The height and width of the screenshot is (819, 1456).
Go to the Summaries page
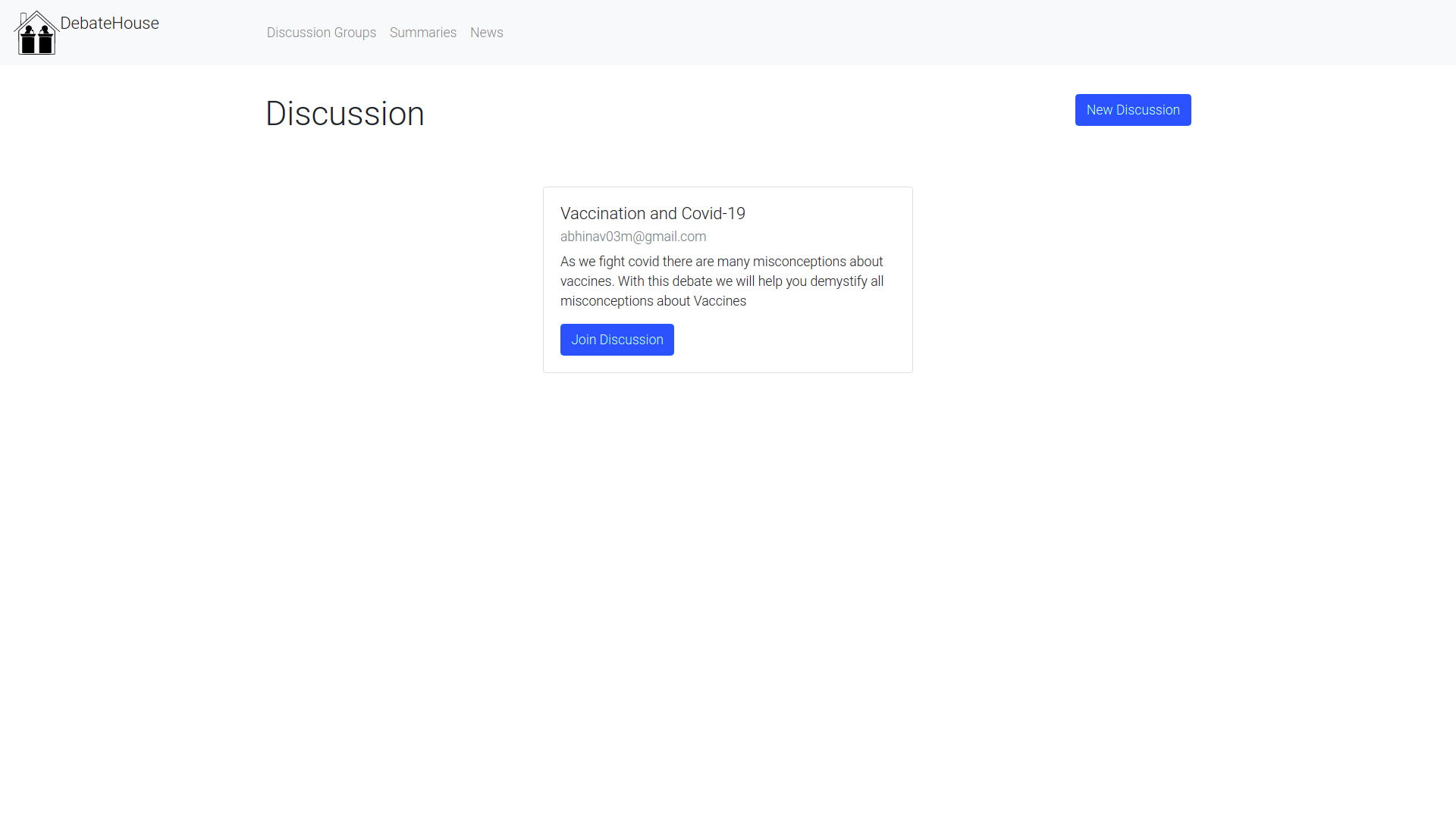(x=422, y=33)
